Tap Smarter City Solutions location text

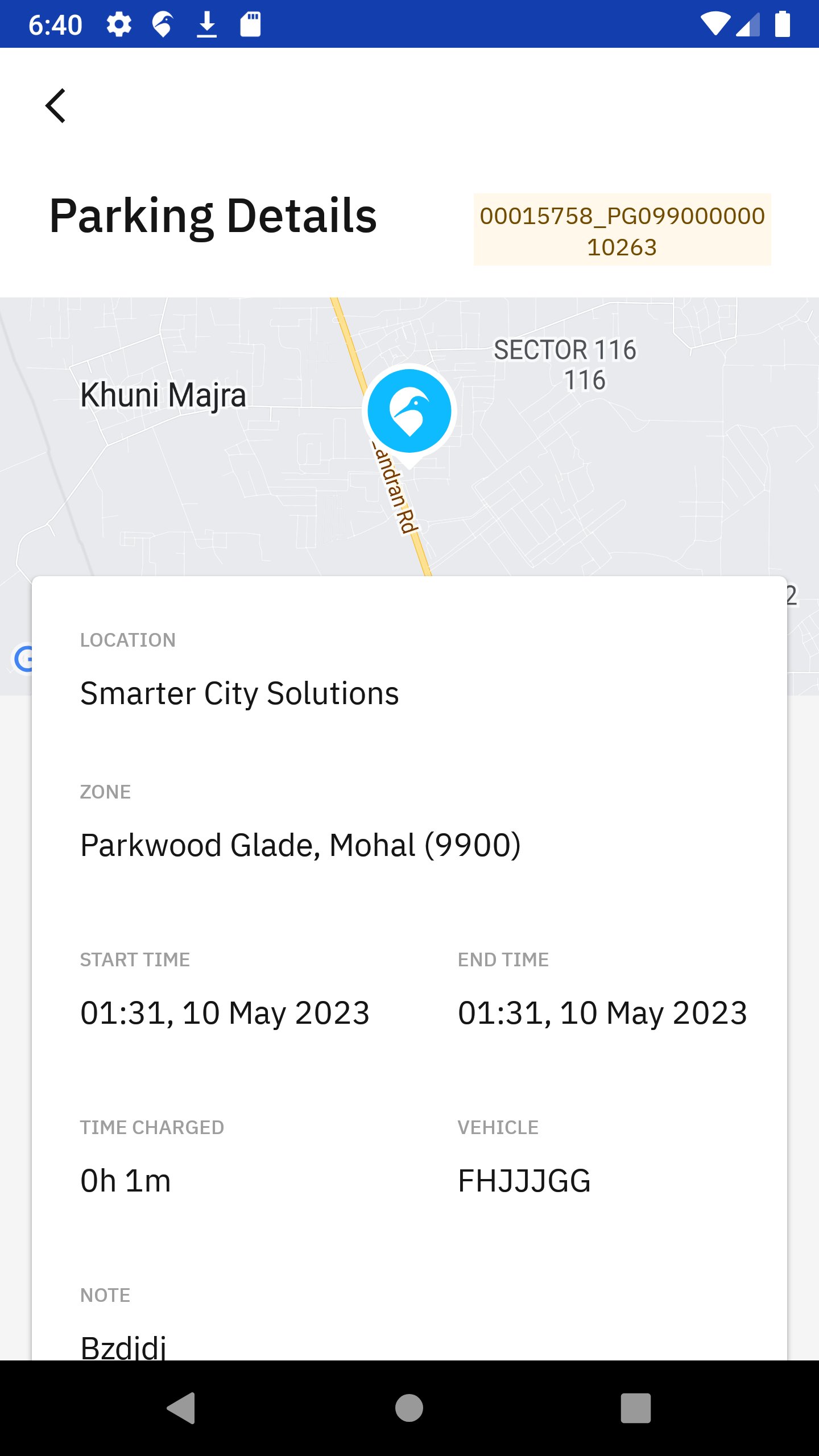click(x=239, y=694)
